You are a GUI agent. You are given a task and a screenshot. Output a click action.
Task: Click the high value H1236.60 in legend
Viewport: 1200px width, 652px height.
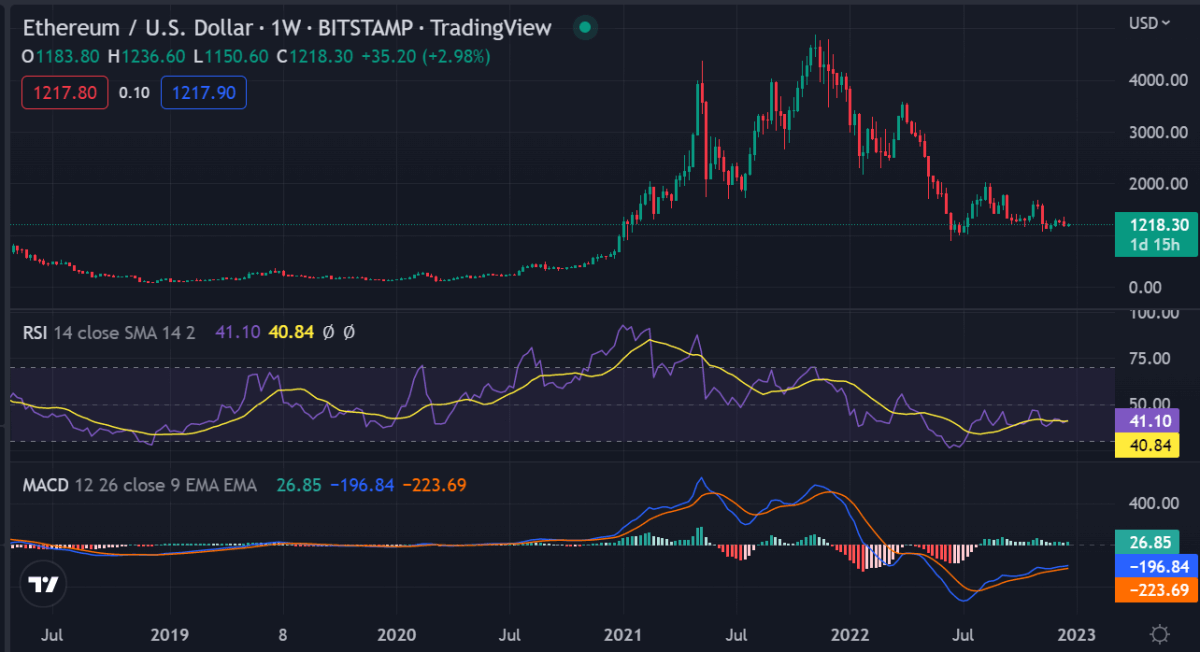(x=148, y=57)
